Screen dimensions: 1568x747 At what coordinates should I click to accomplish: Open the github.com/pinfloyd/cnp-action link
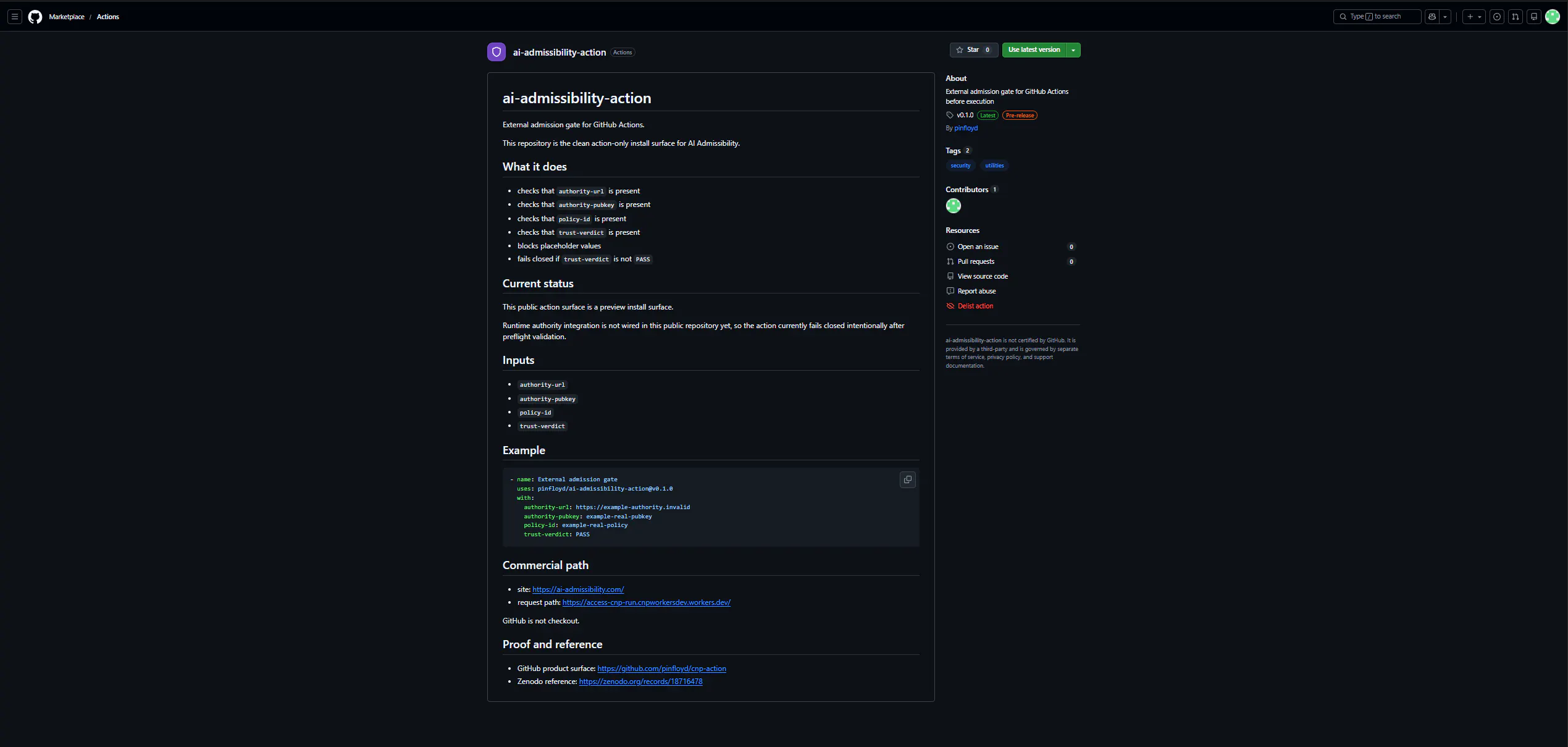pos(661,669)
